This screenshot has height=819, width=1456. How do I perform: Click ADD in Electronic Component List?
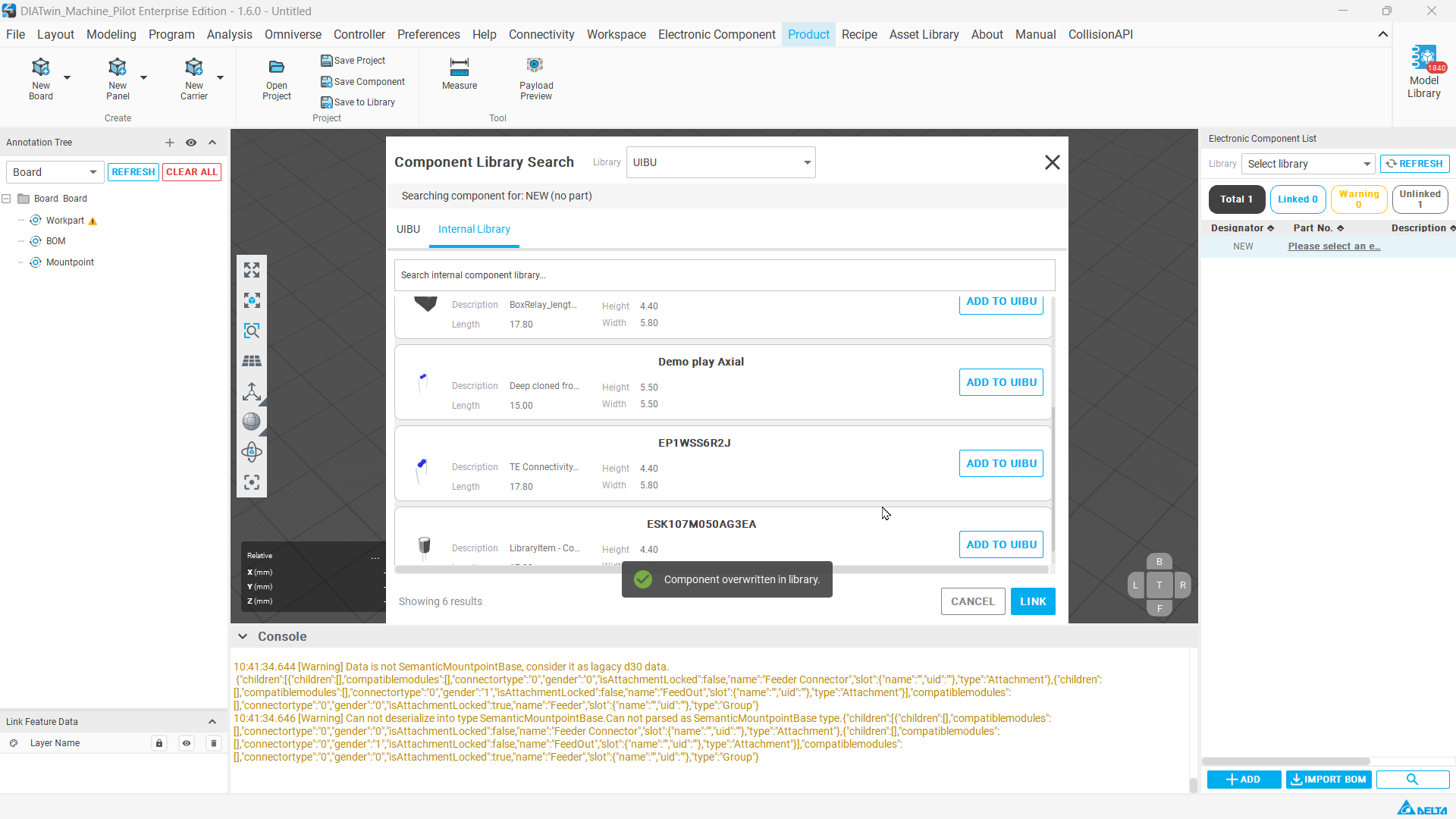pos(1244,780)
